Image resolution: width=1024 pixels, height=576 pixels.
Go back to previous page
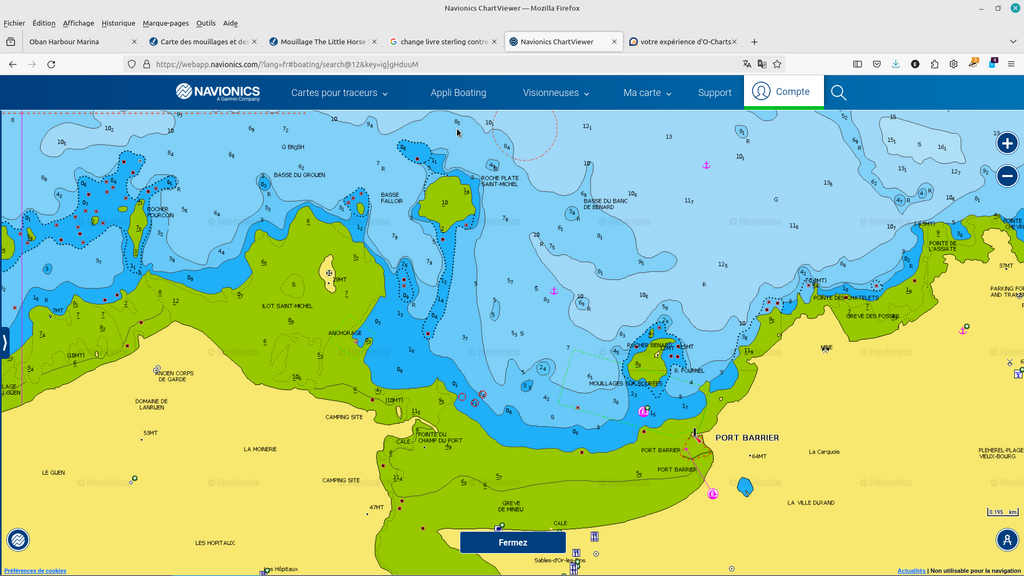click(x=13, y=64)
